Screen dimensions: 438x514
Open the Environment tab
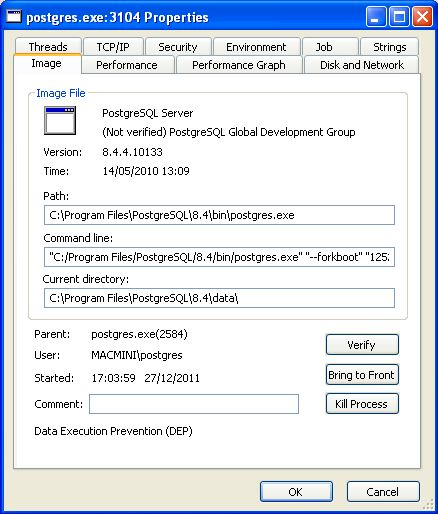click(256, 47)
